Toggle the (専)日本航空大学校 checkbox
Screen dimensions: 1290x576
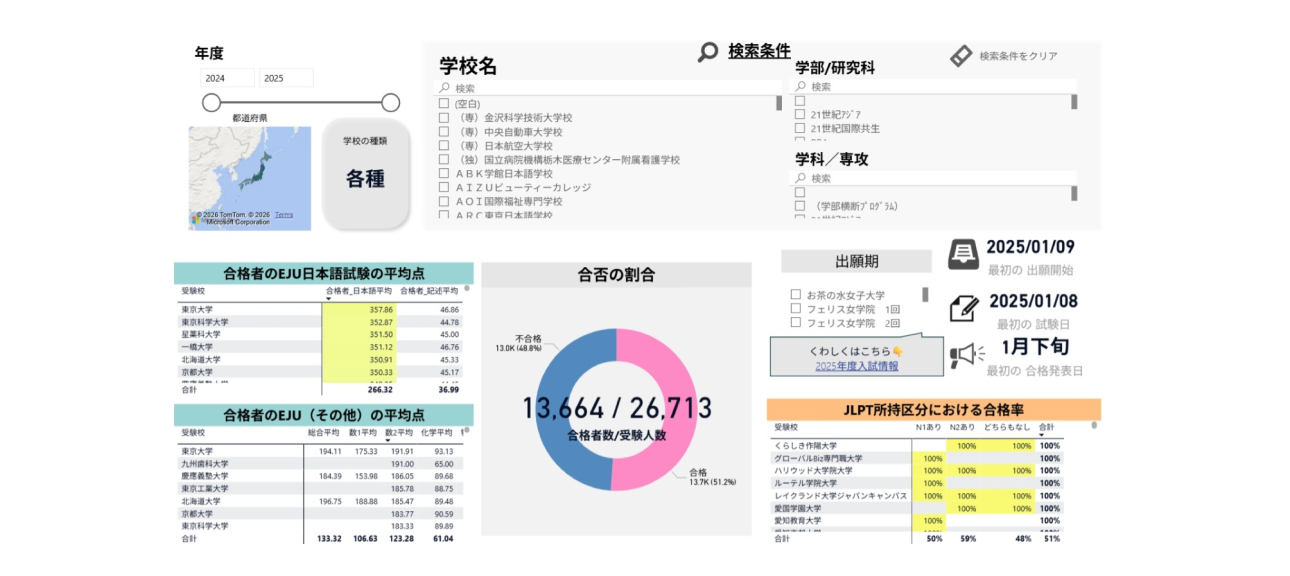point(443,146)
